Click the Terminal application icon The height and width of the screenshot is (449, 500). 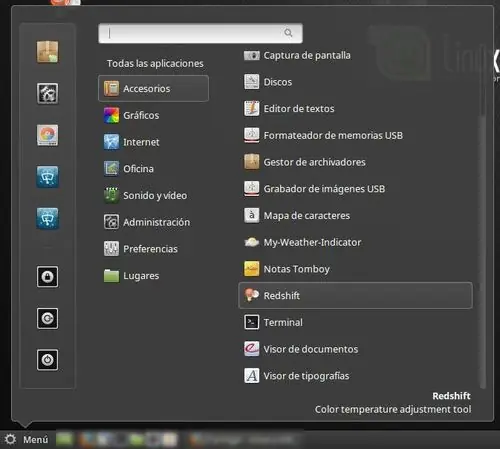(x=252, y=322)
